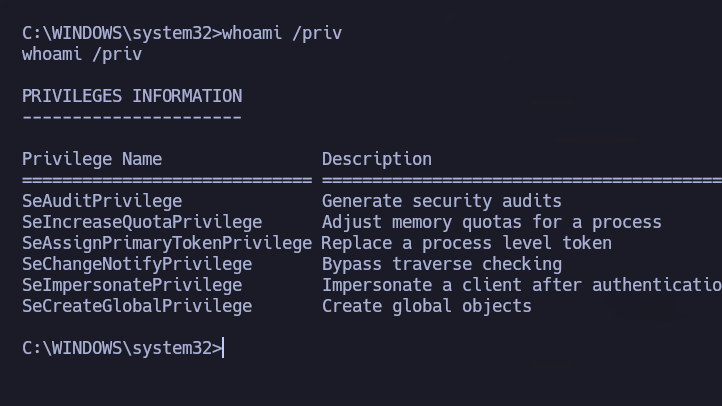This screenshot has width=722, height=406.
Task: Click the dashed line under PRIVILEGES INFORMATION
Action: coord(132,117)
